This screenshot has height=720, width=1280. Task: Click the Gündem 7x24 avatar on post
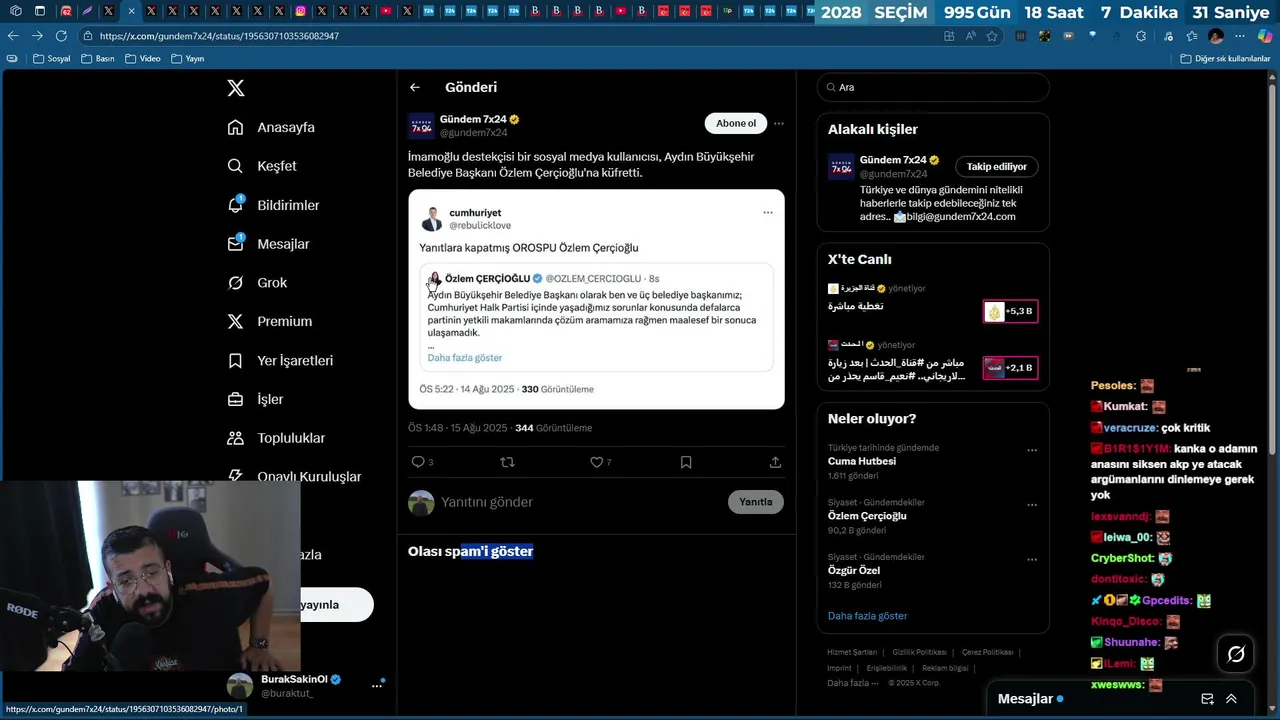point(421,125)
